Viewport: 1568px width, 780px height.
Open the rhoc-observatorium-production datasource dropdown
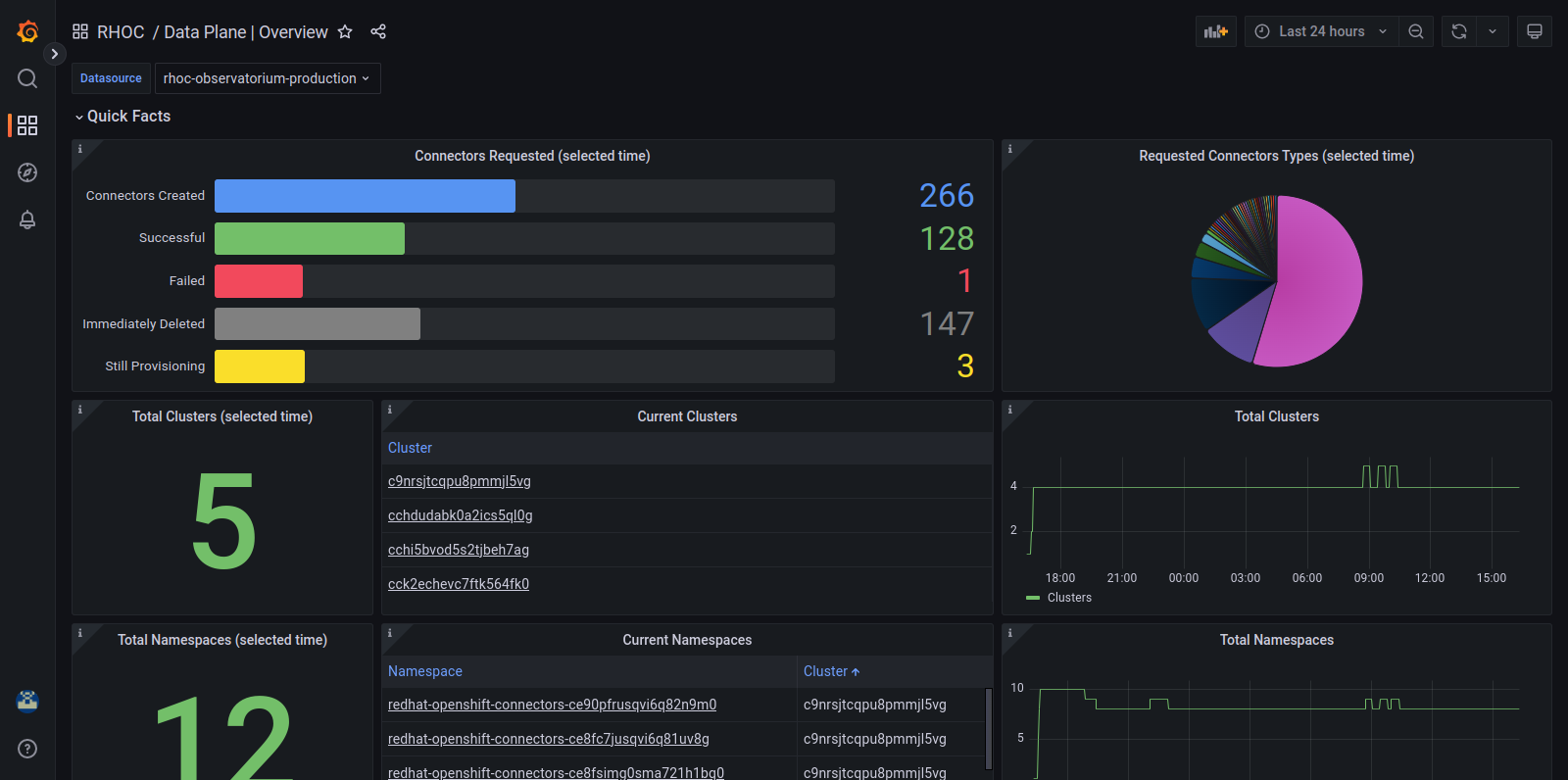tap(267, 78)
